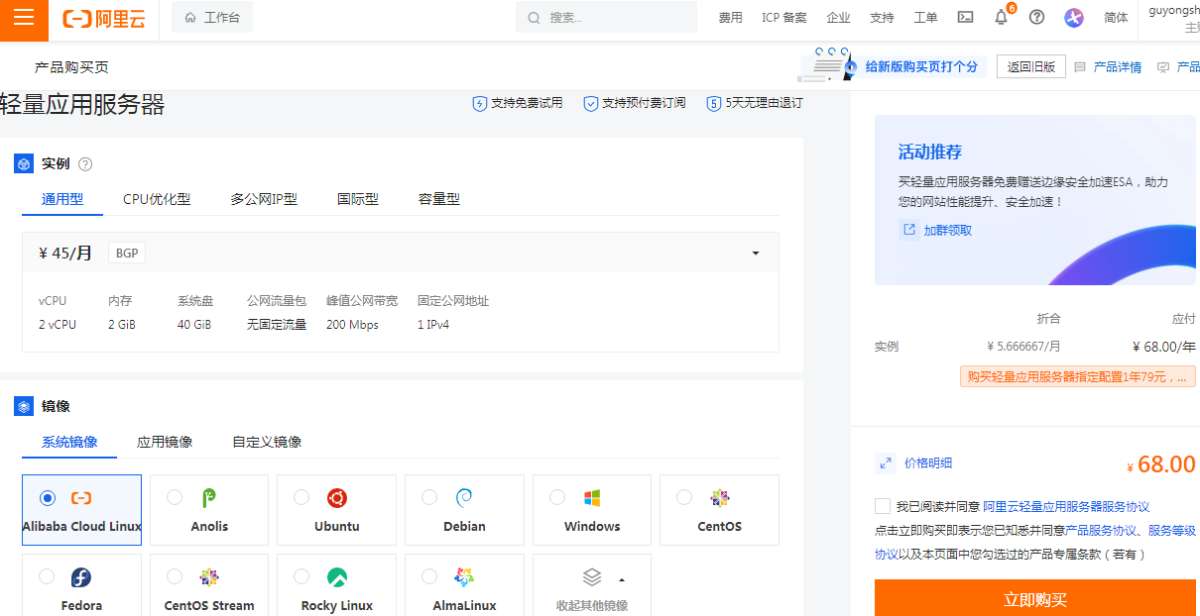Check the service agreement checkbox
Image resolution: width=1200 pixels, height=616 pixels.
click(881, 505)
